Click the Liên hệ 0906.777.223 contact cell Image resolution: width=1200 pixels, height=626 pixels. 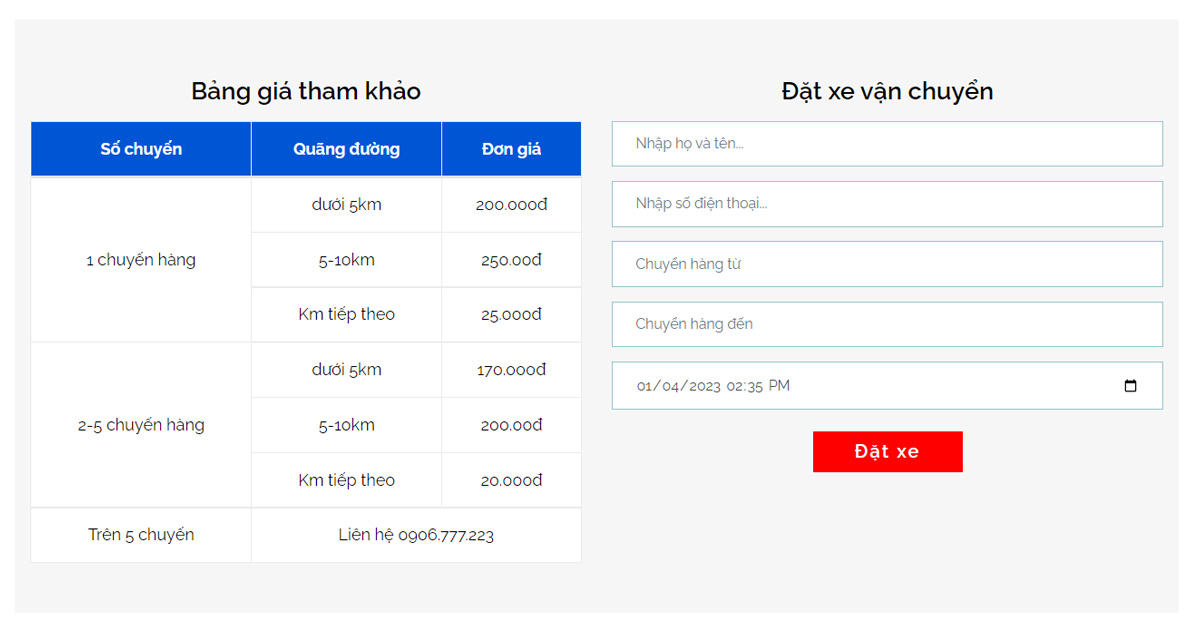click(416, 535)
